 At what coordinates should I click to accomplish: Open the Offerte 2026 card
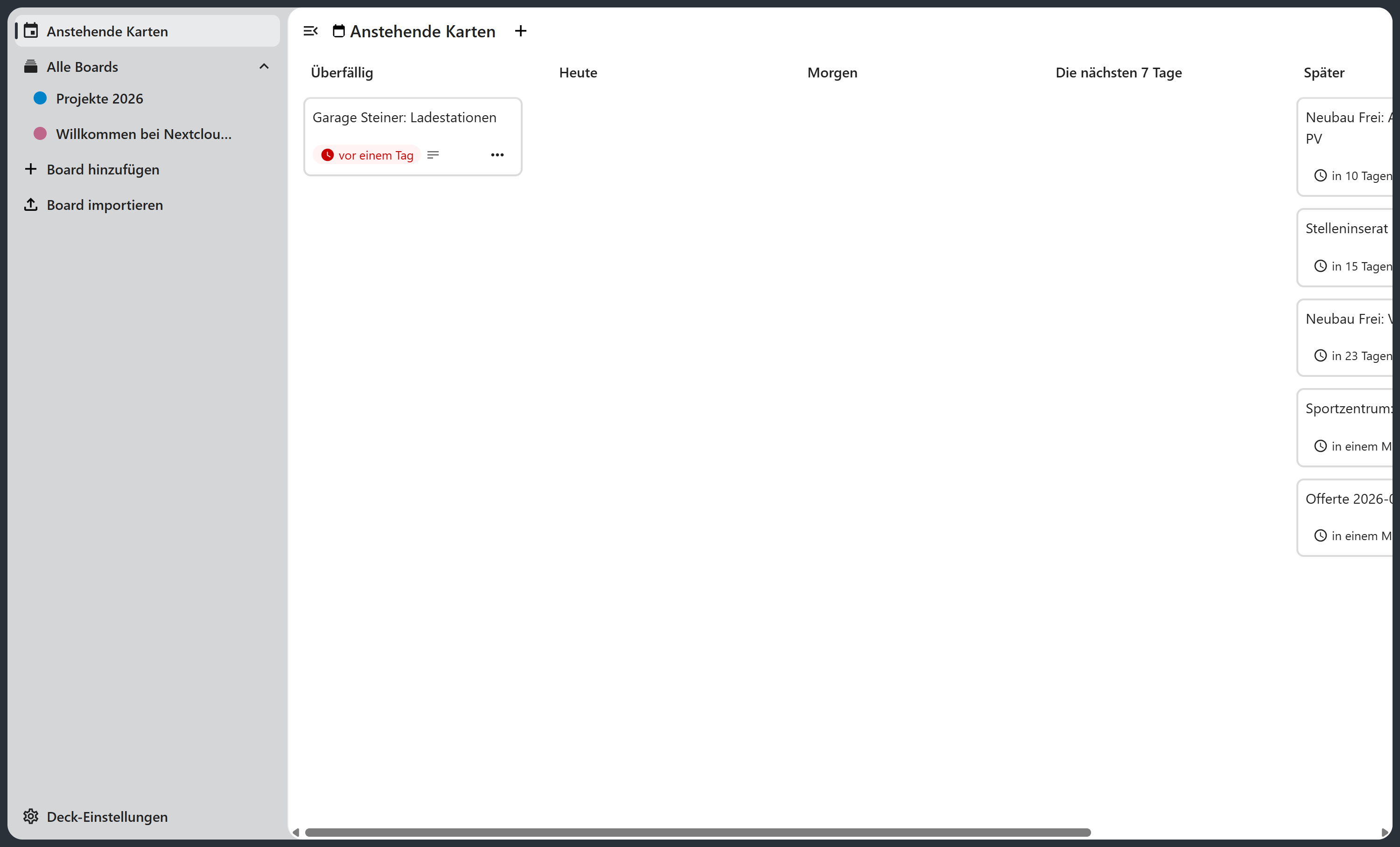click(x=1345, y=518)
